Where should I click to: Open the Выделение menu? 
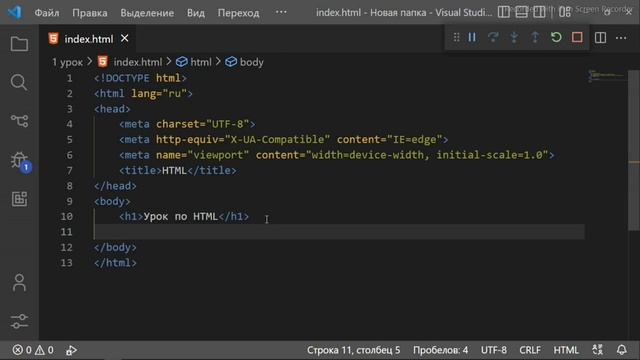coord(147,13)
